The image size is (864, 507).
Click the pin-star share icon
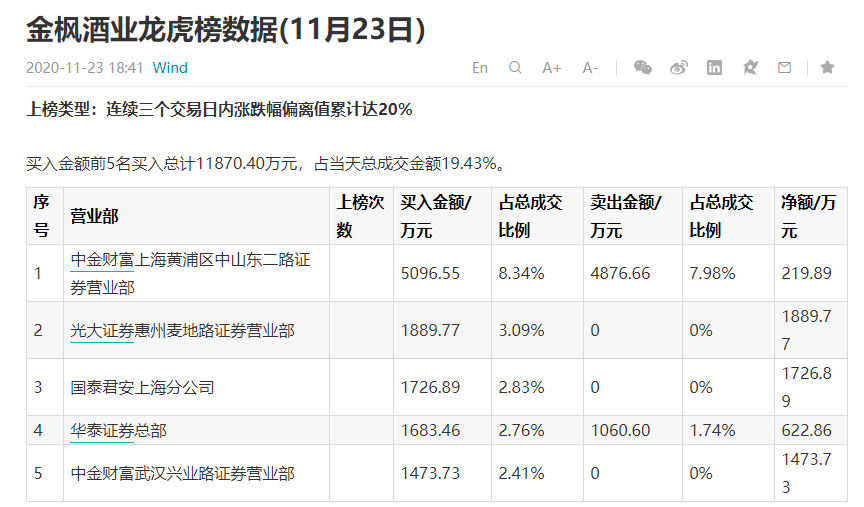tap(750, 68)
